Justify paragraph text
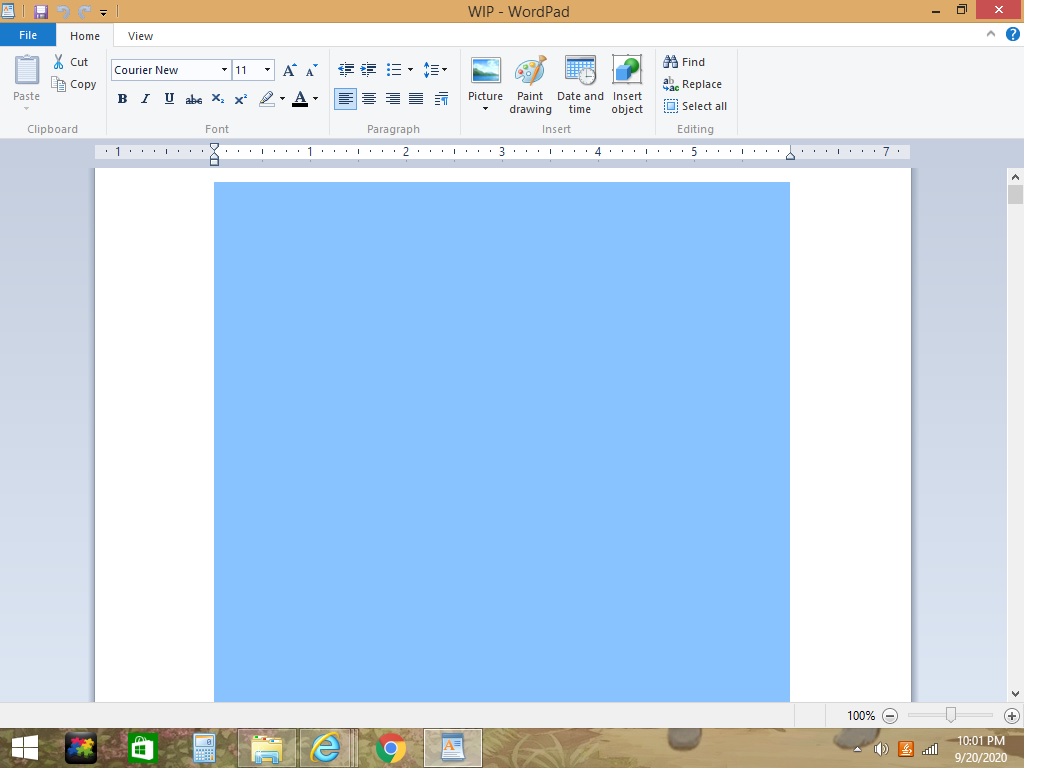1043x782 pixels. point(416,100)
